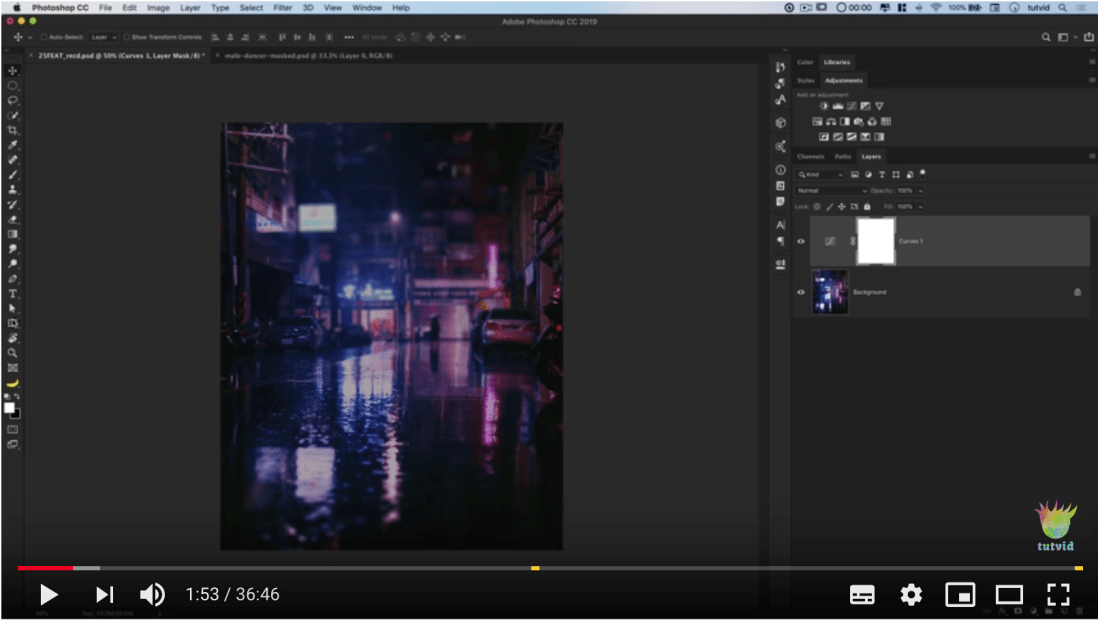
Task: Select the Move tool
Action: 13,71
